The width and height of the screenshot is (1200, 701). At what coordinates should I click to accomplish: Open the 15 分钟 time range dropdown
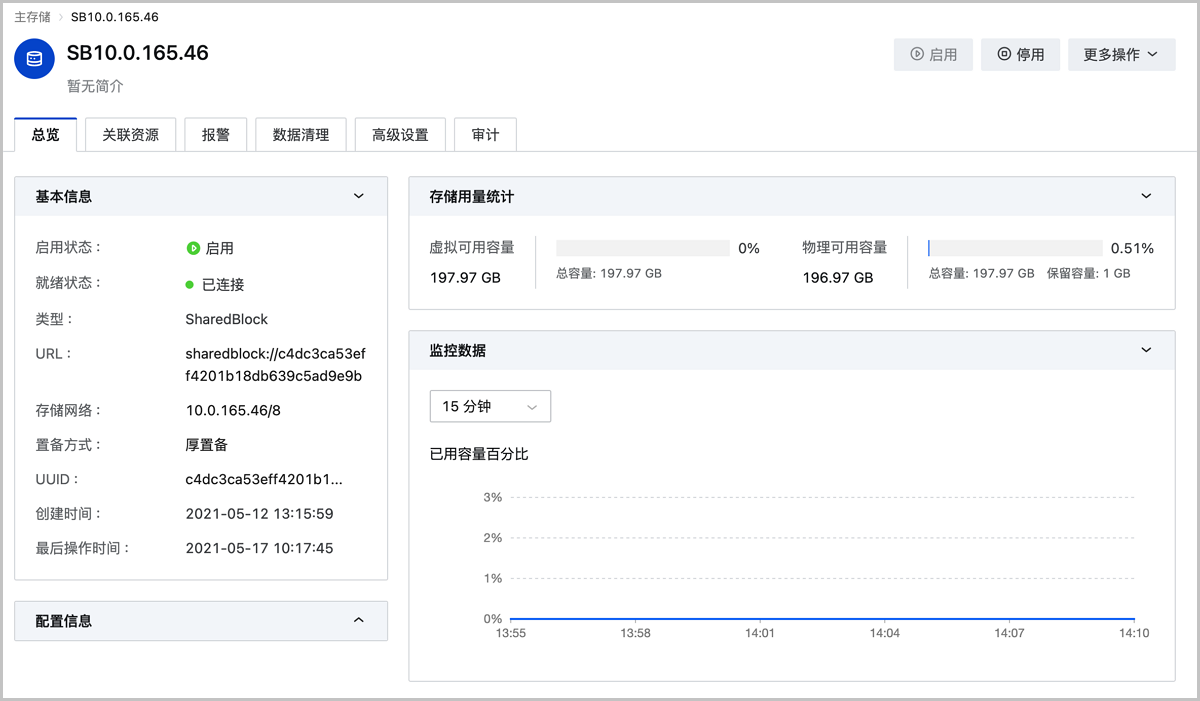(490, 407)
